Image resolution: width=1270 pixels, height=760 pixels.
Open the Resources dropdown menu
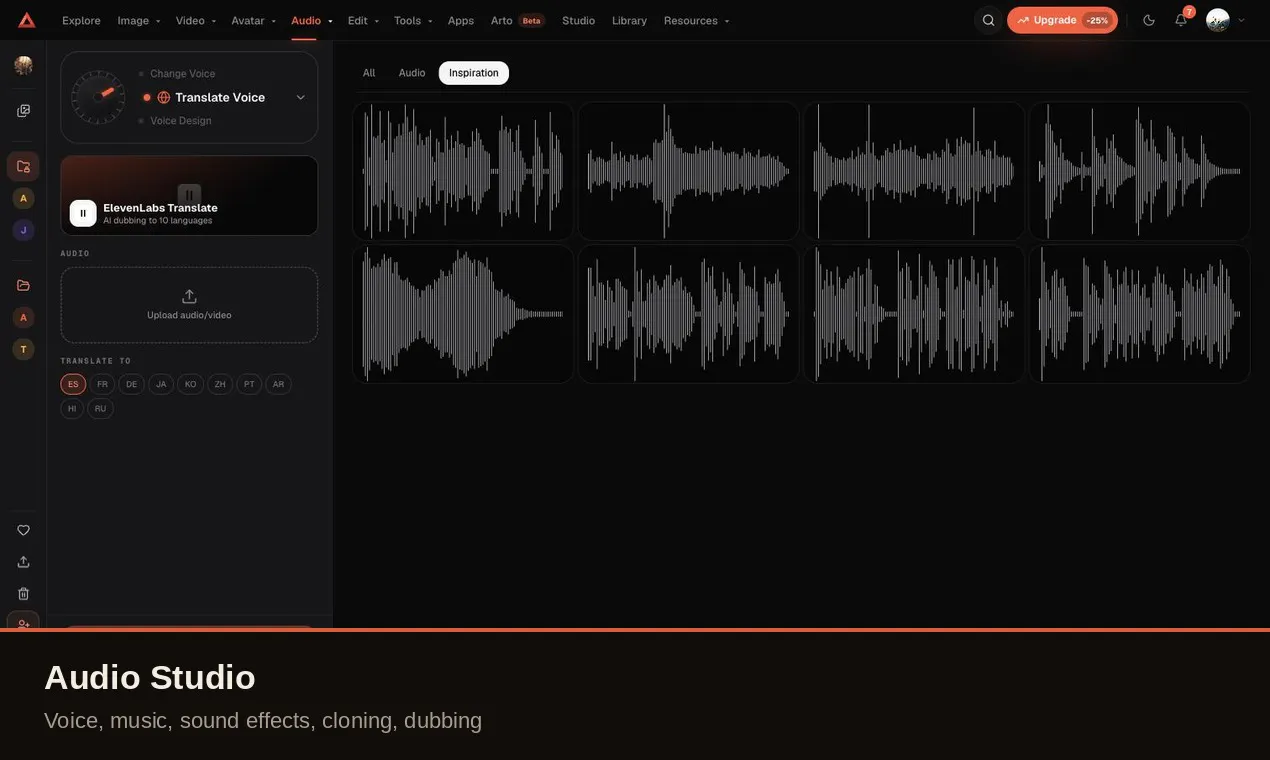697,20
